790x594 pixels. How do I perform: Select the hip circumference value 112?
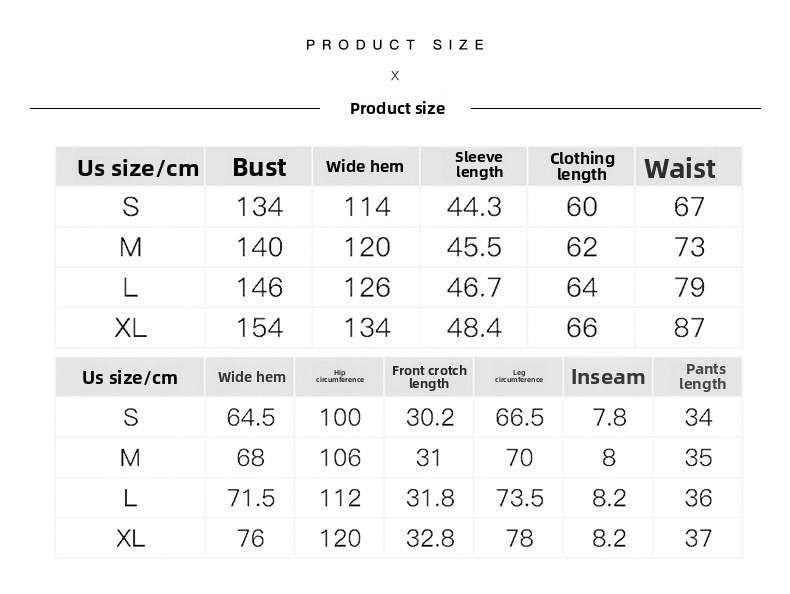[340, 498]
